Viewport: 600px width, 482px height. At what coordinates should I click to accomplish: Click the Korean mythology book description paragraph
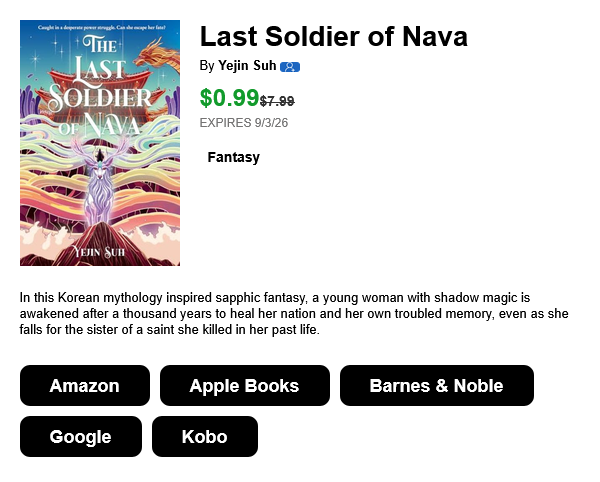pyautogui.click(x=294, y=313)
